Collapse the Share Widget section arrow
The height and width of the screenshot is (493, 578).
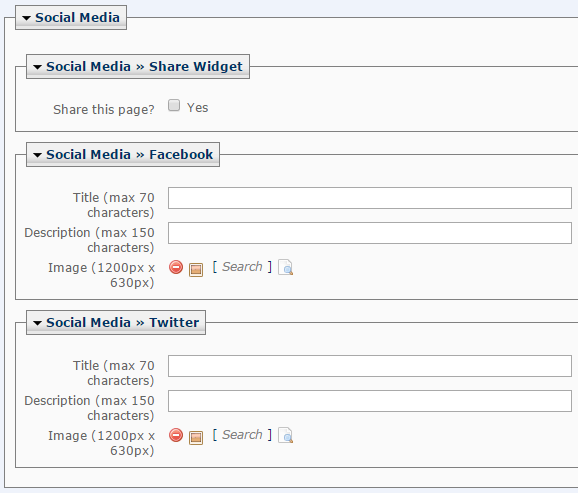pos(37,67)
